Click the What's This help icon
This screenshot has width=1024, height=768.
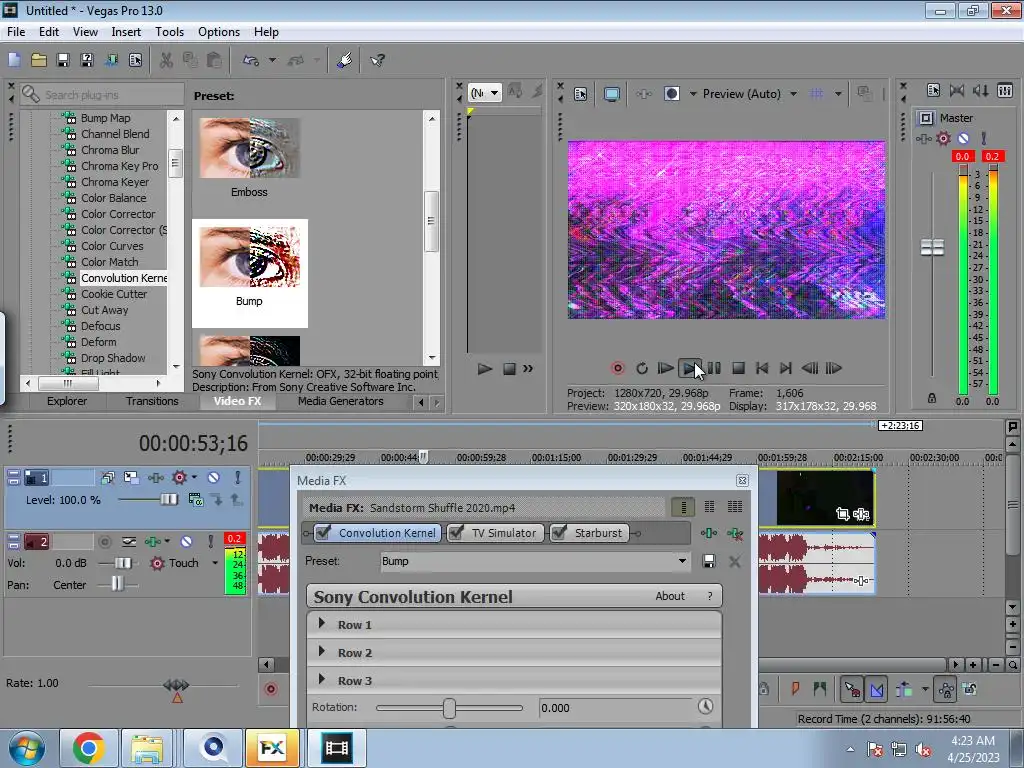[377, 61]
